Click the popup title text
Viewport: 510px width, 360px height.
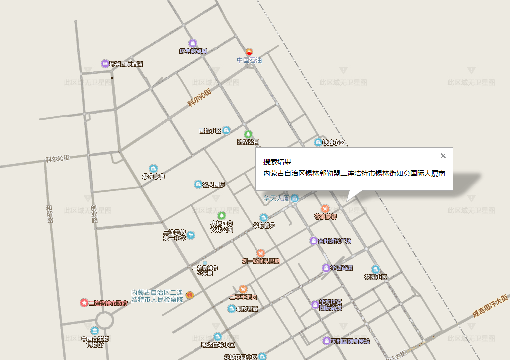pyautogui.click(x=277, y=162)
